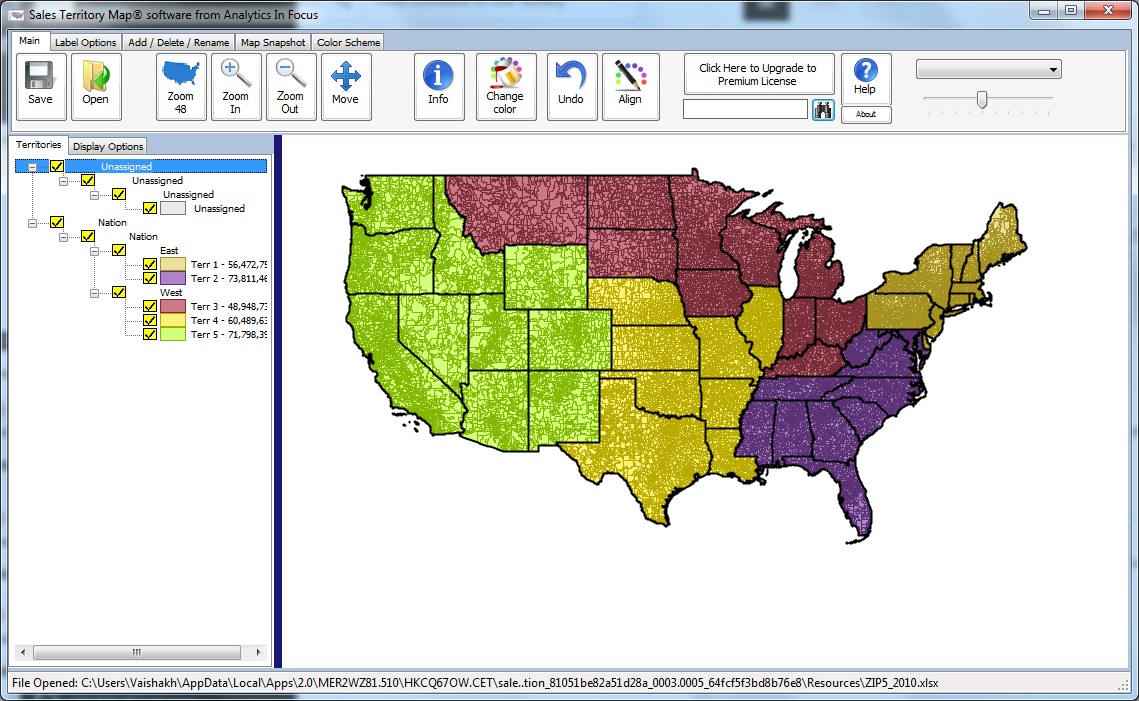Click Upgrade to Premium License button
This screenshot has width=1139, height=701.
click(758, 73)
